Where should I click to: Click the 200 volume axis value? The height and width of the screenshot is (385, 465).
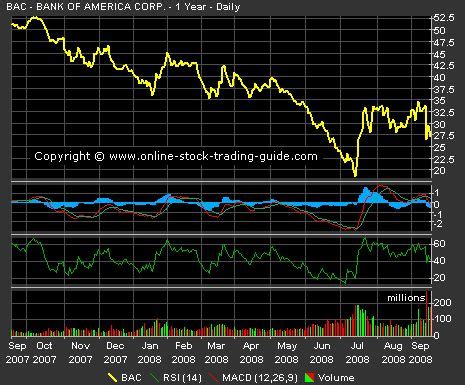[443, 303]
